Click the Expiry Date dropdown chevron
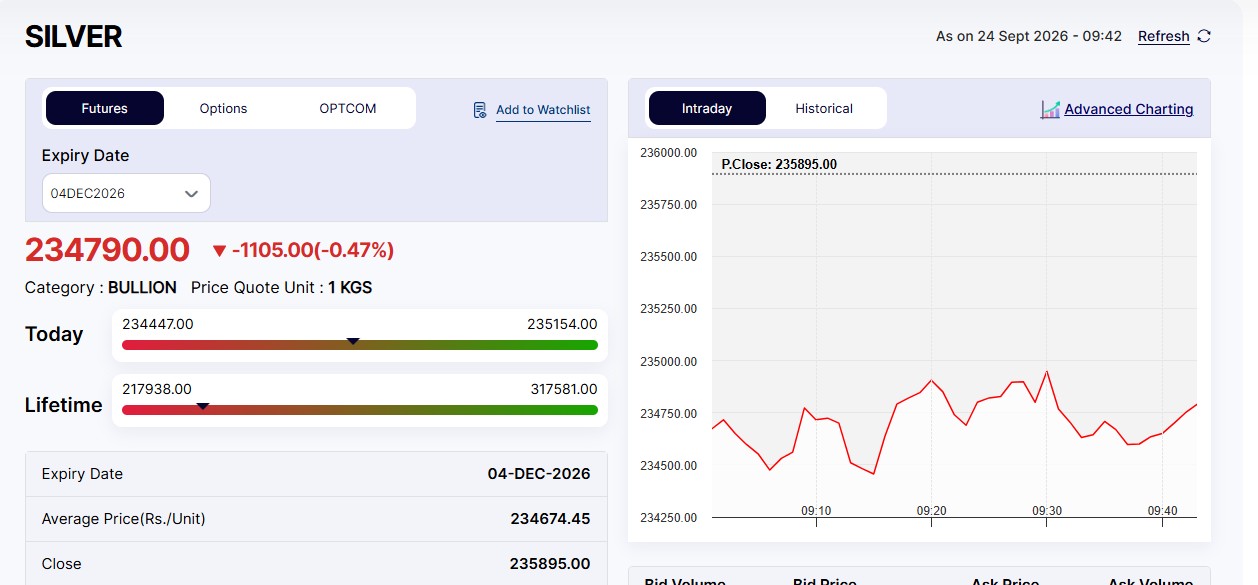 [192, 194]
